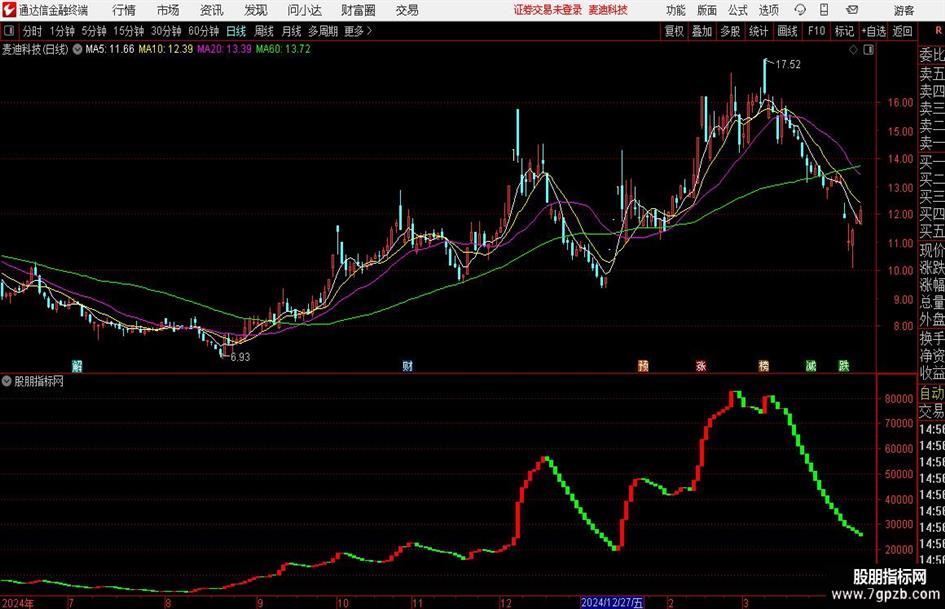Click the 标记 mark button
The width and height of the screenshot is (945, 609).
tap(844, 31)
